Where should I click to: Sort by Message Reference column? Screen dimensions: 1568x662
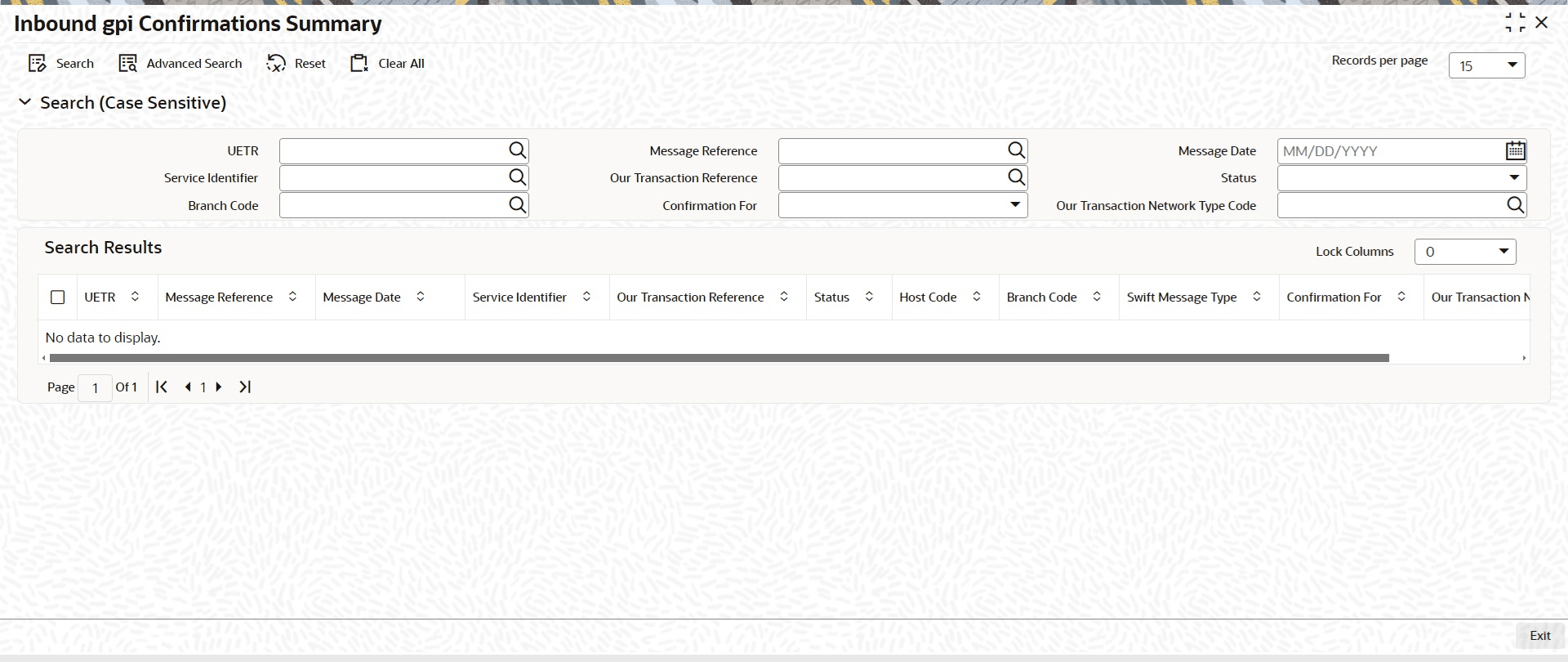click(x=292, y=297)
